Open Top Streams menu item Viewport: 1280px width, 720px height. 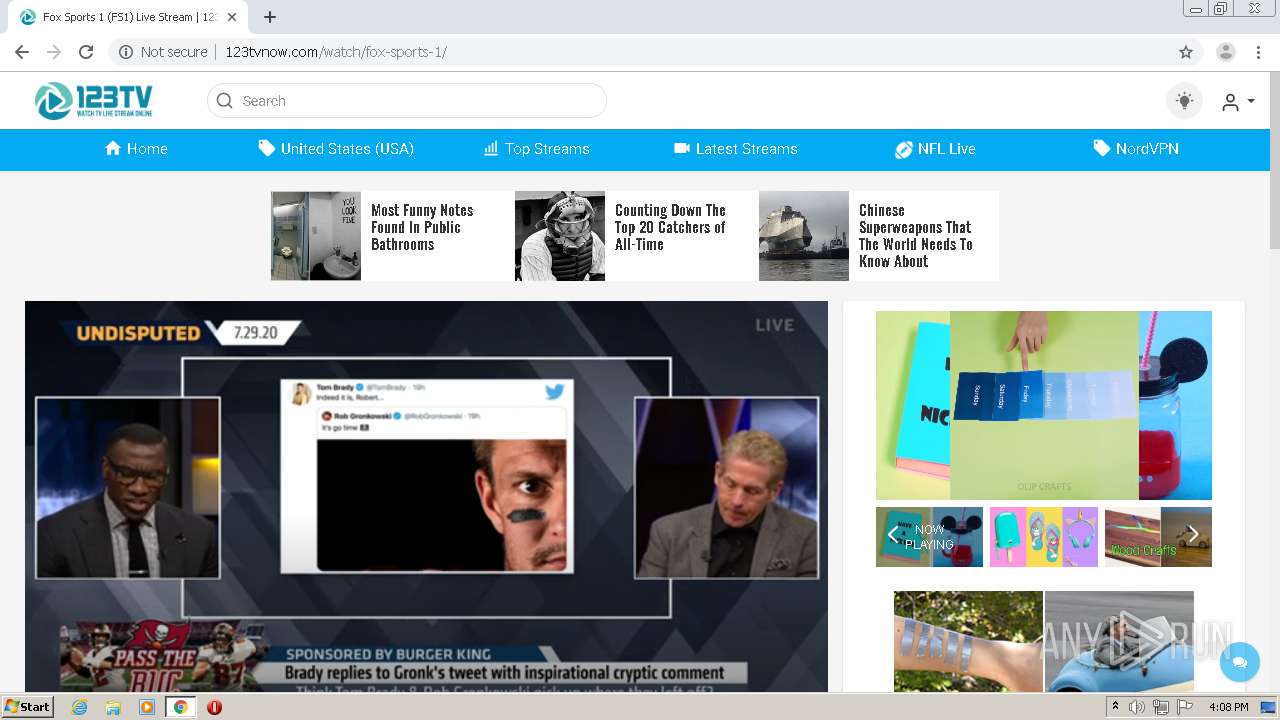click(536, 149)
